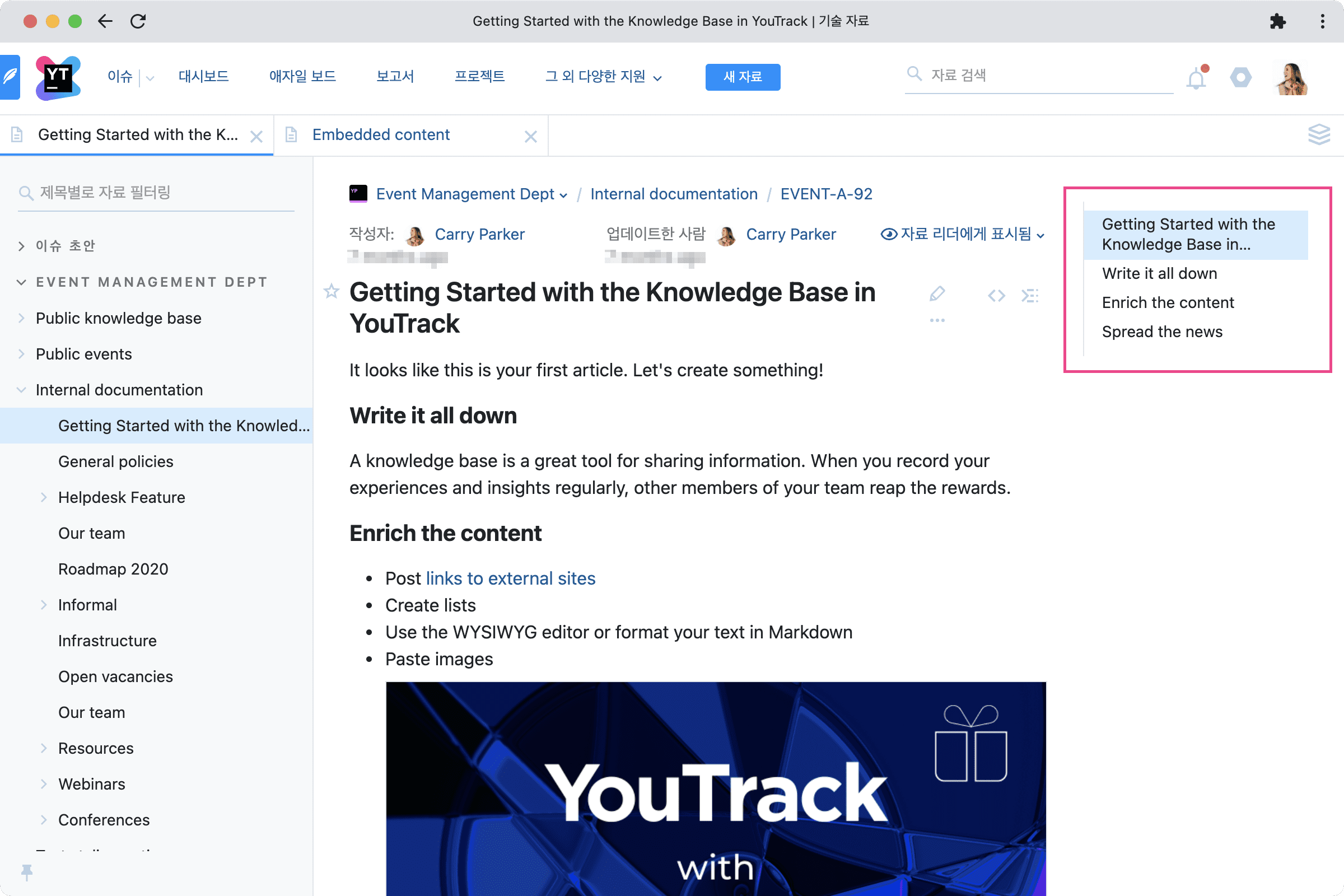Image resolution: width=1344 pixels, height=896 pixels.
Task: Open the user profile avatar
Action: [x=1291, y=78]
